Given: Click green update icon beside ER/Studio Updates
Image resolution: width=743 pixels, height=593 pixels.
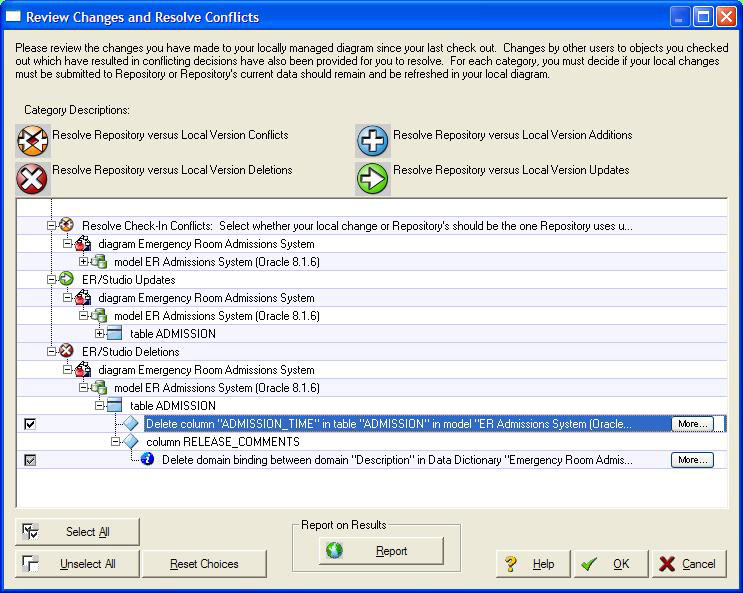Looking at the screenshot, I should pyautogui.click(x=66, y=279).
